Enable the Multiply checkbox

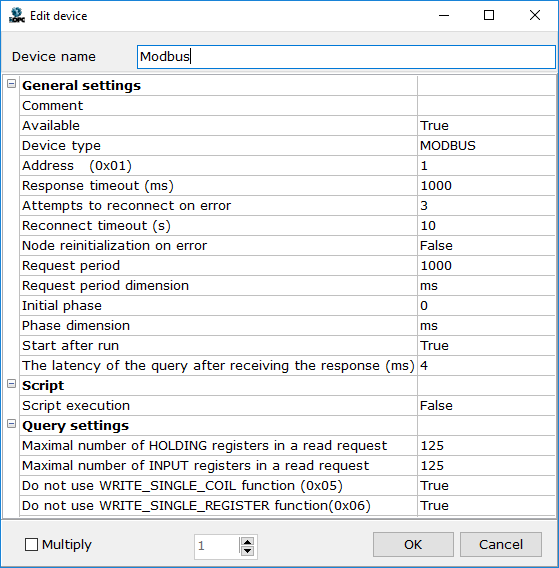tap(31, 544)
